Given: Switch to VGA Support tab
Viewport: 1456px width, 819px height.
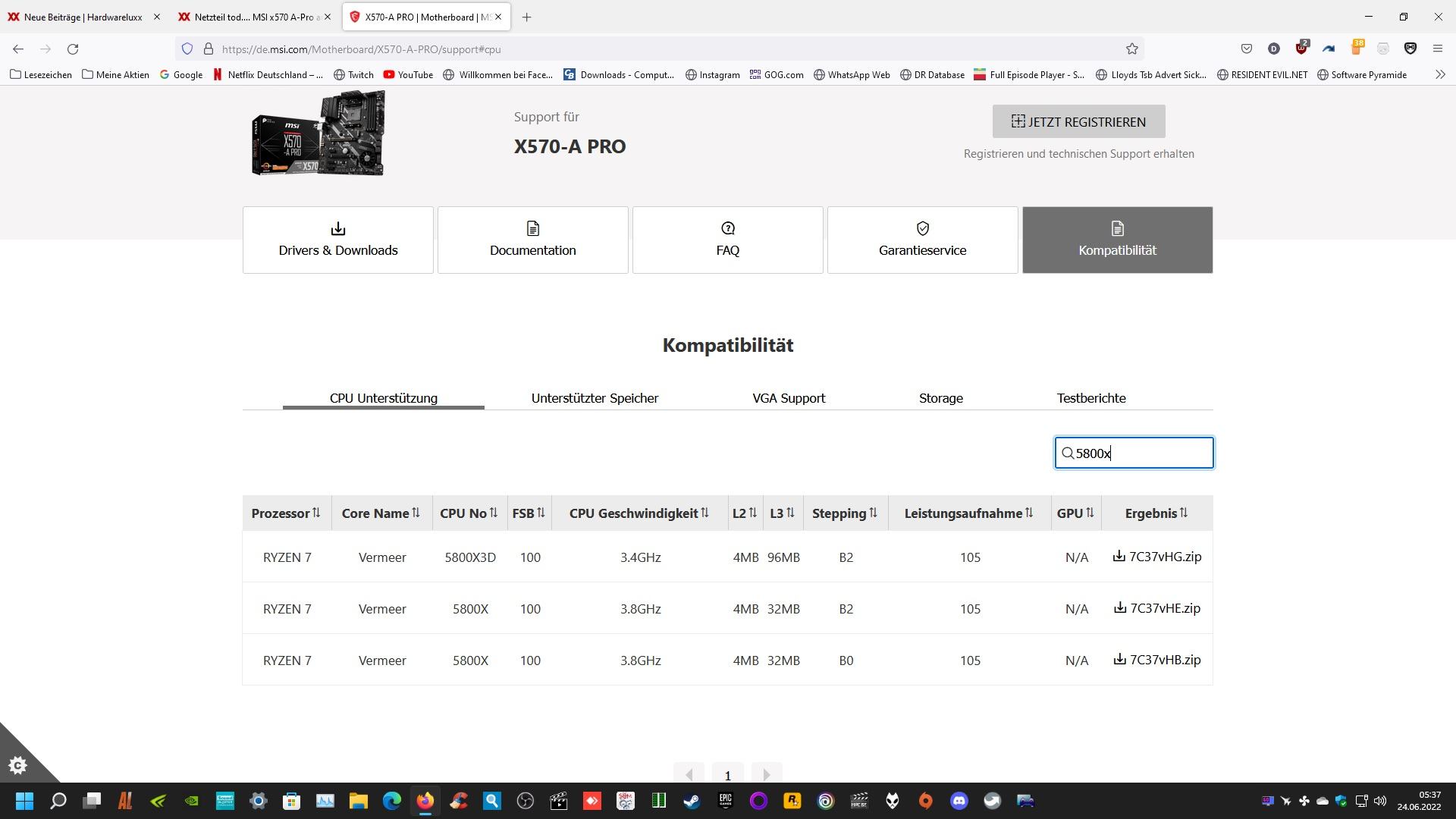Looking at the screenshot, I should click(789, 398).
